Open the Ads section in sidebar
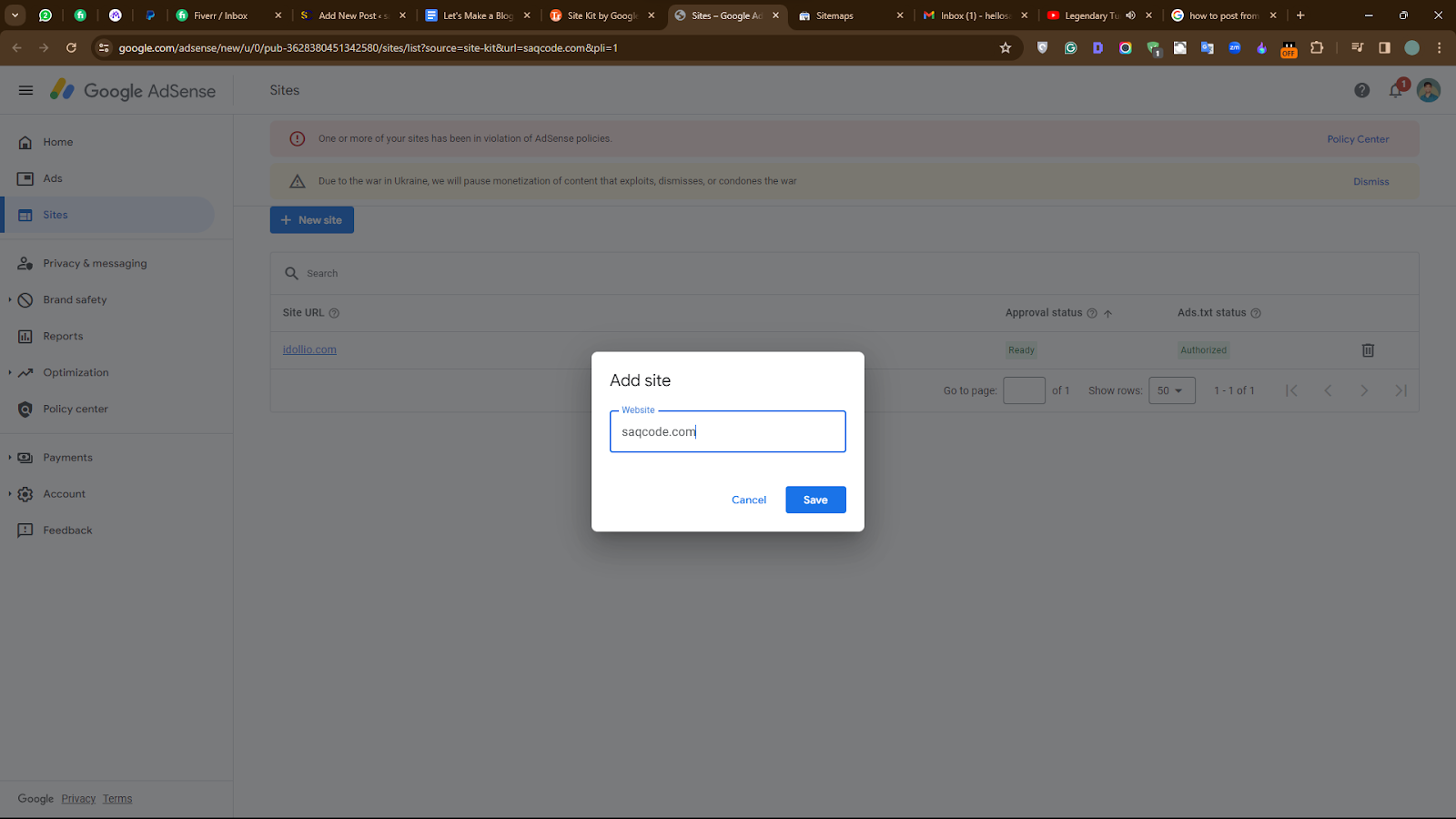 click(x=107, y=178)
